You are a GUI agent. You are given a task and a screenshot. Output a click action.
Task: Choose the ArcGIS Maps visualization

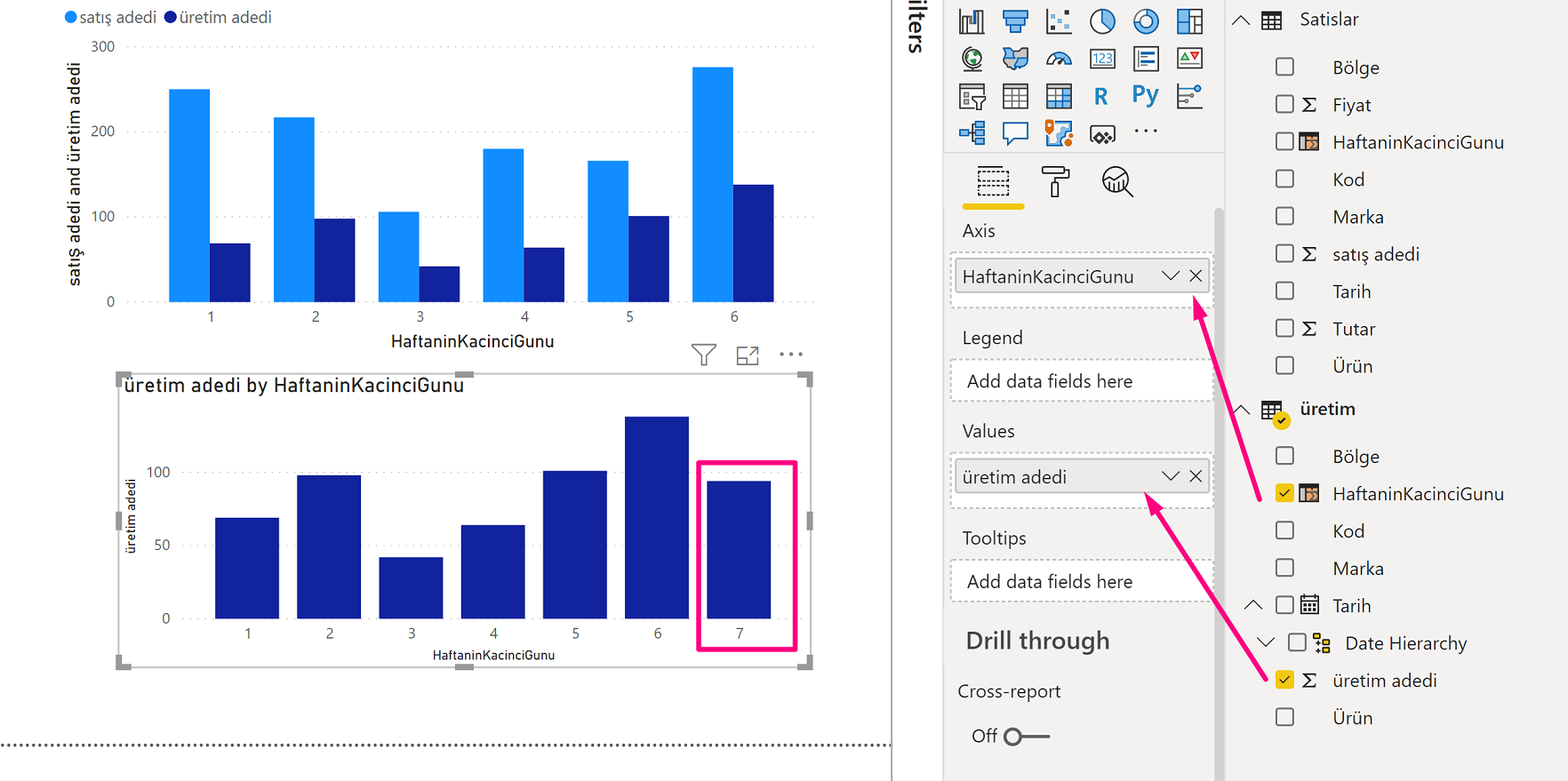[1059, 133]
